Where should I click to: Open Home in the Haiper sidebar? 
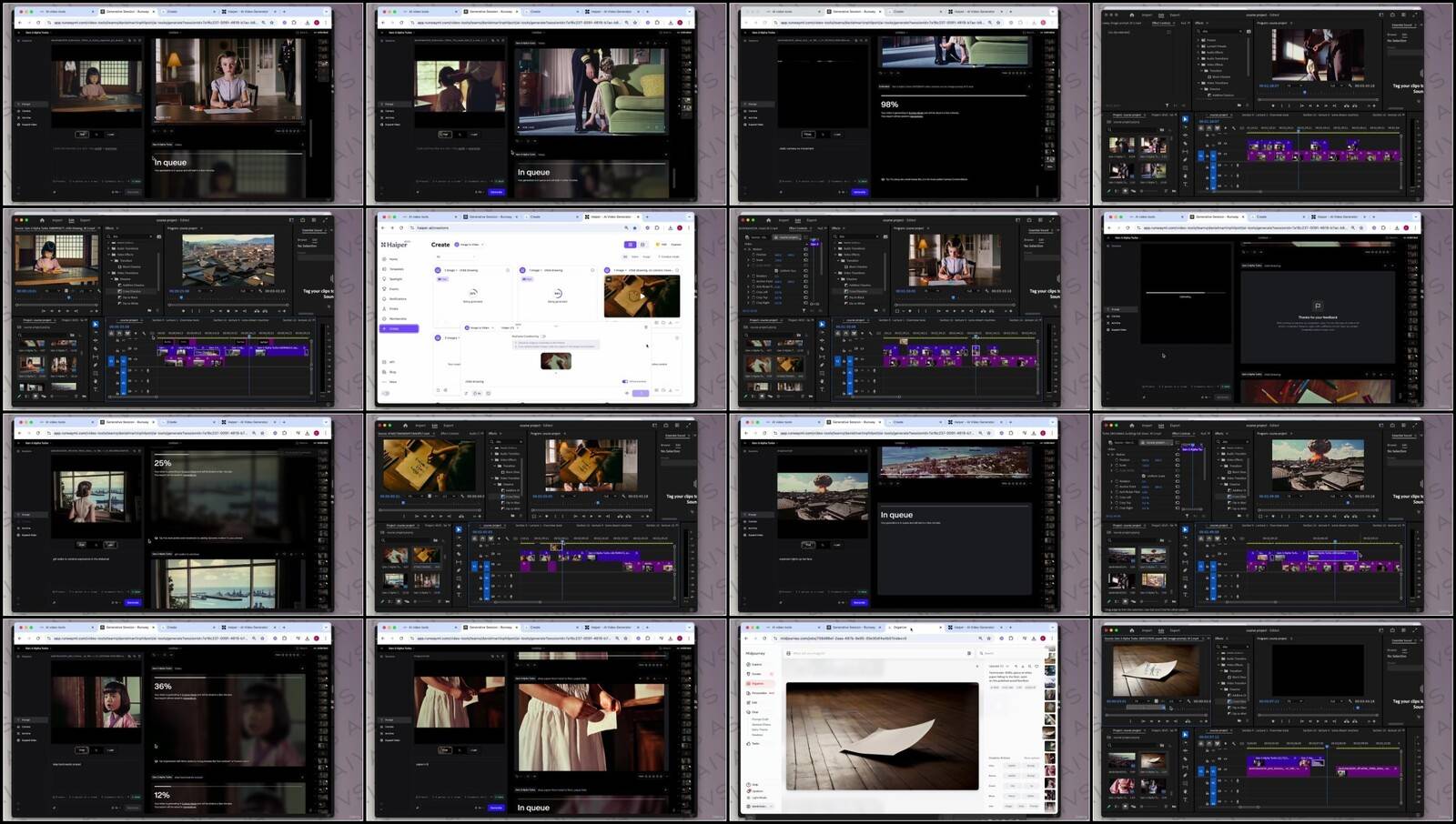click(393, 259)
